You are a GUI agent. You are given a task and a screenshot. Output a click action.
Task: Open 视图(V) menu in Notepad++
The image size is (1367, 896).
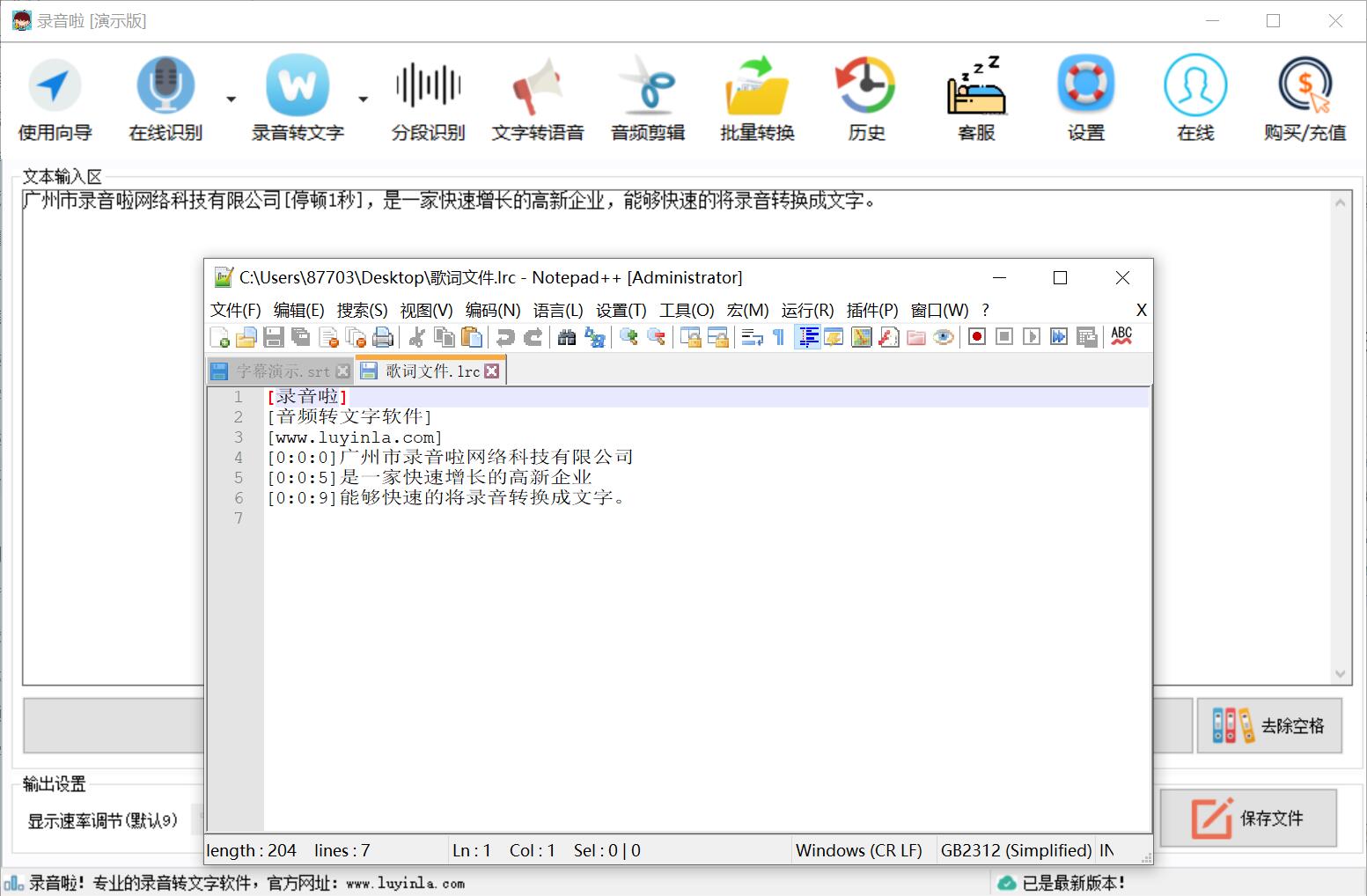pos(426,310)
